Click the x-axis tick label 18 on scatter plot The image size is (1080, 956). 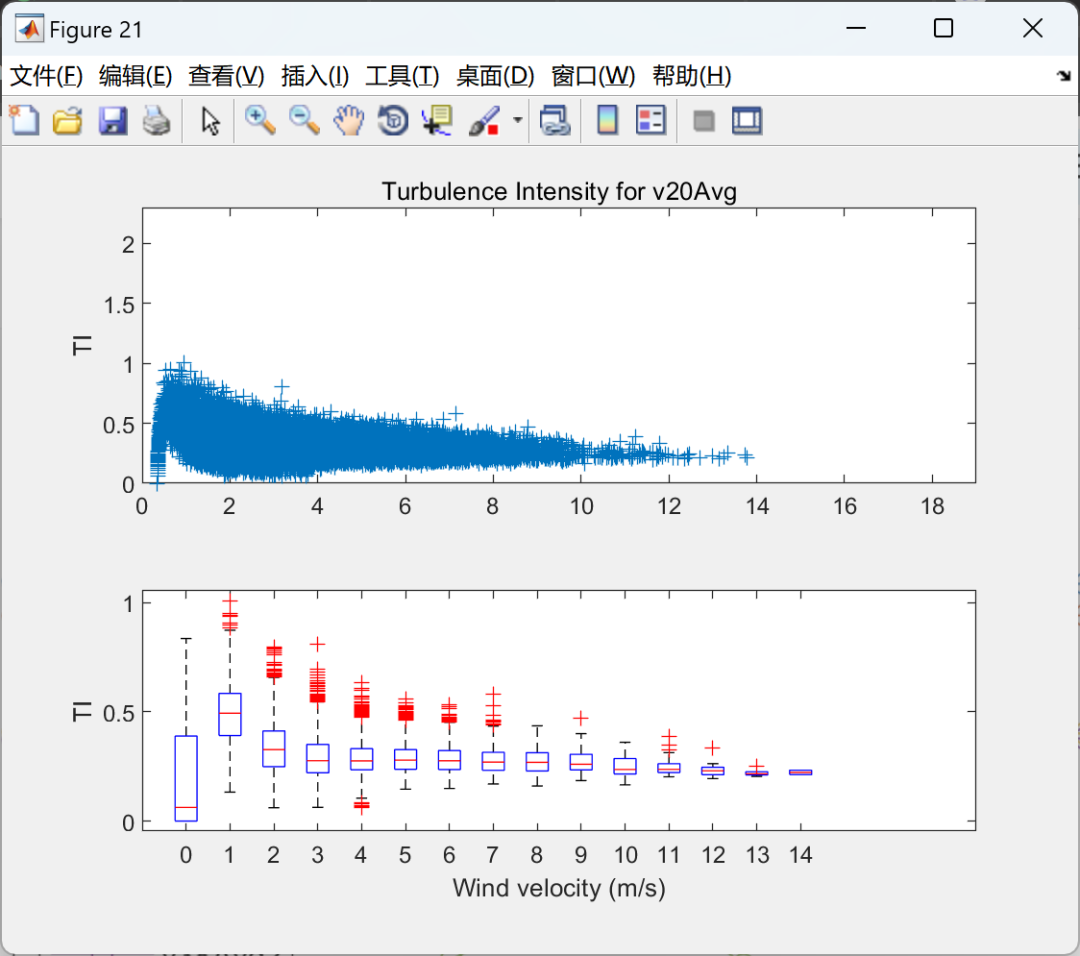pyautogui.click(x=933, y=506)
